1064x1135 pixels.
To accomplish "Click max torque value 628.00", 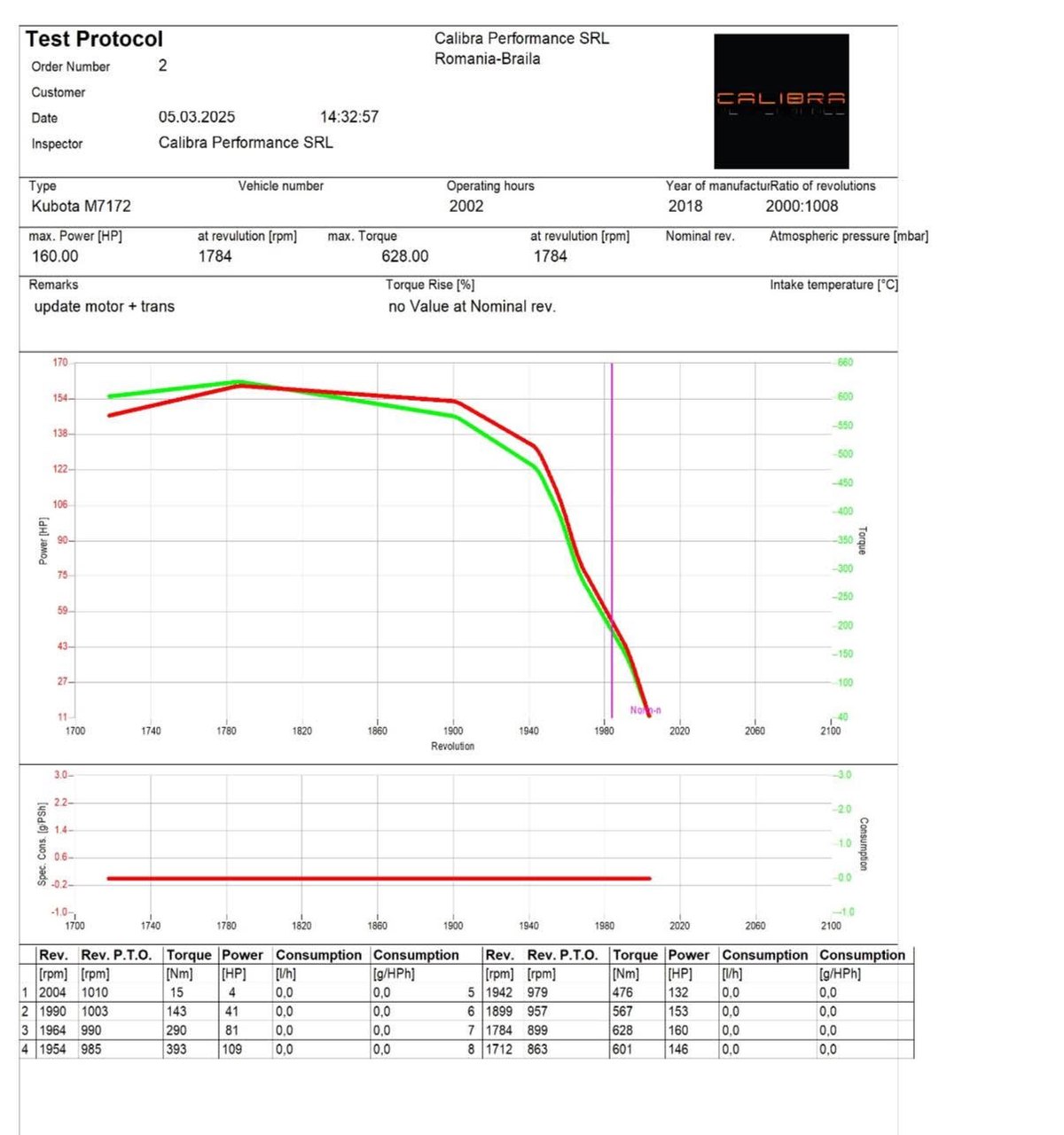I will point(405,256).
